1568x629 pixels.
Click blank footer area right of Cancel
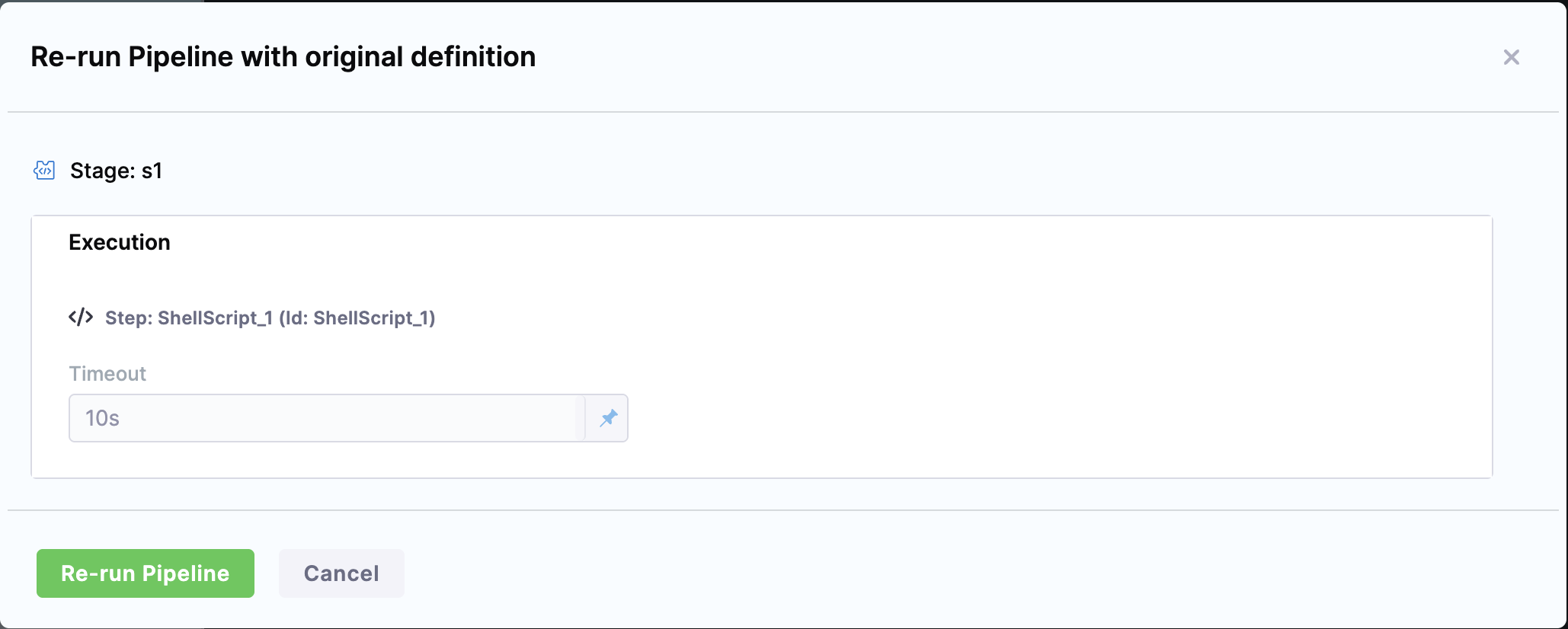click(914, 573)
